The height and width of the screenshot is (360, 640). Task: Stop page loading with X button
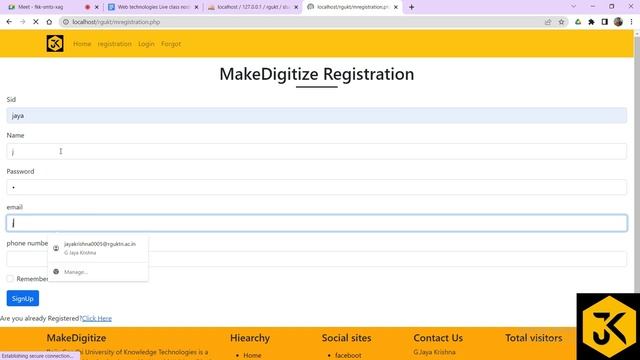(x=36, y=22)
